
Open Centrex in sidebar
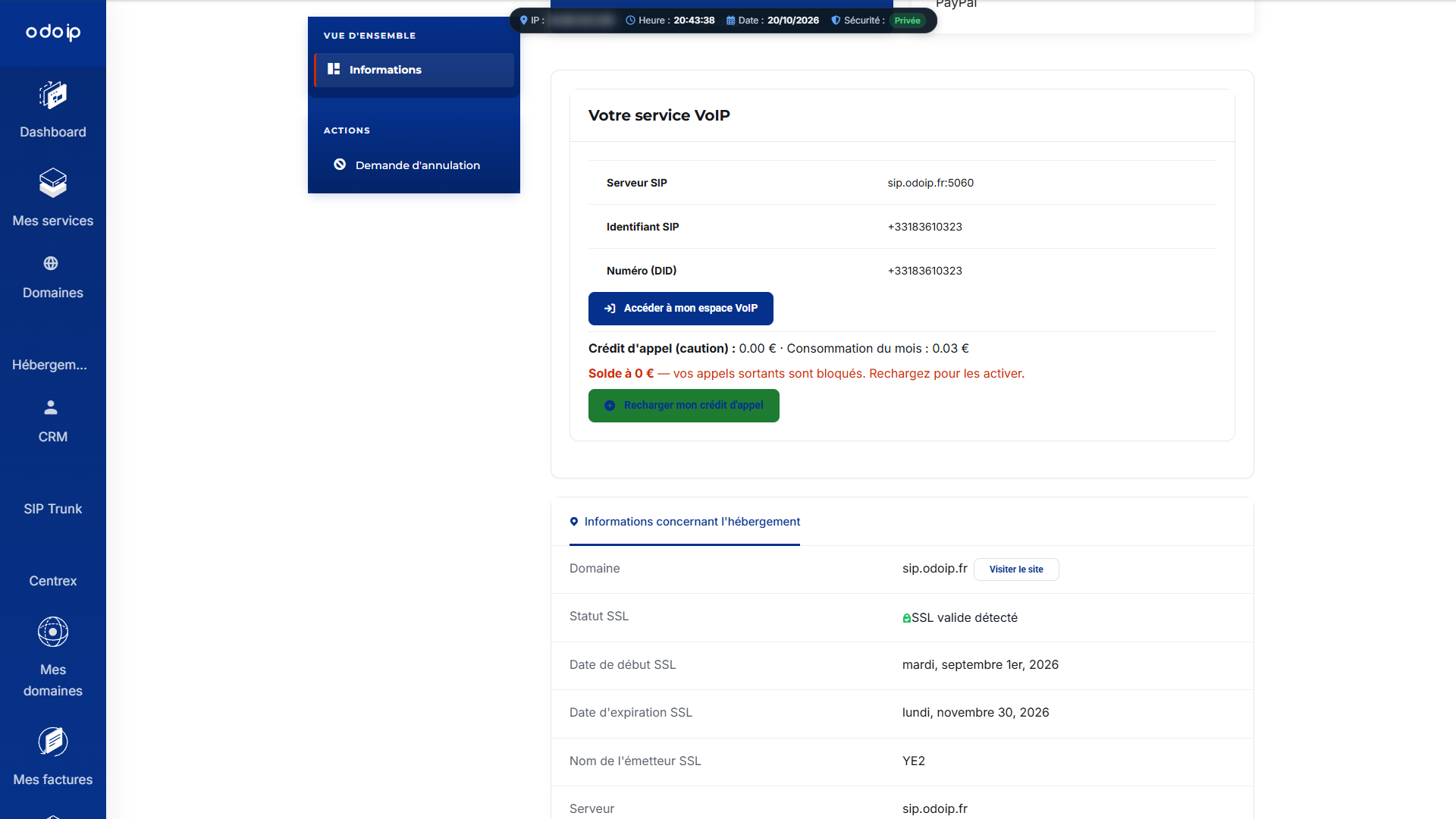click(x=53, y=581)
